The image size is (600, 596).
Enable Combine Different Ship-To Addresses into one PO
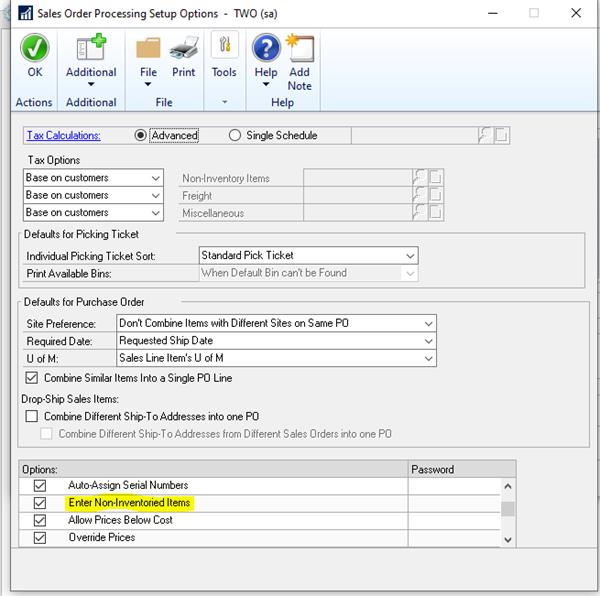(x=32, y=416)
